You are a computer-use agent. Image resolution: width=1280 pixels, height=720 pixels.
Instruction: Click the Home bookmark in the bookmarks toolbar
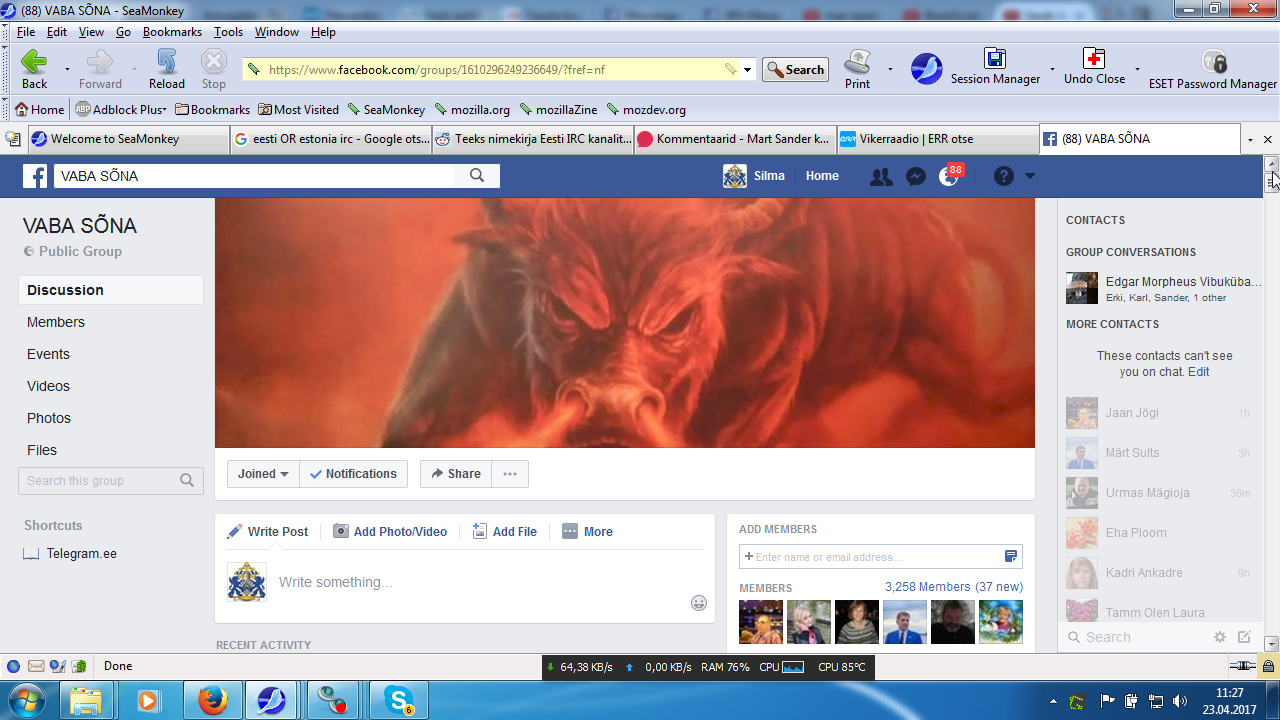39,110
